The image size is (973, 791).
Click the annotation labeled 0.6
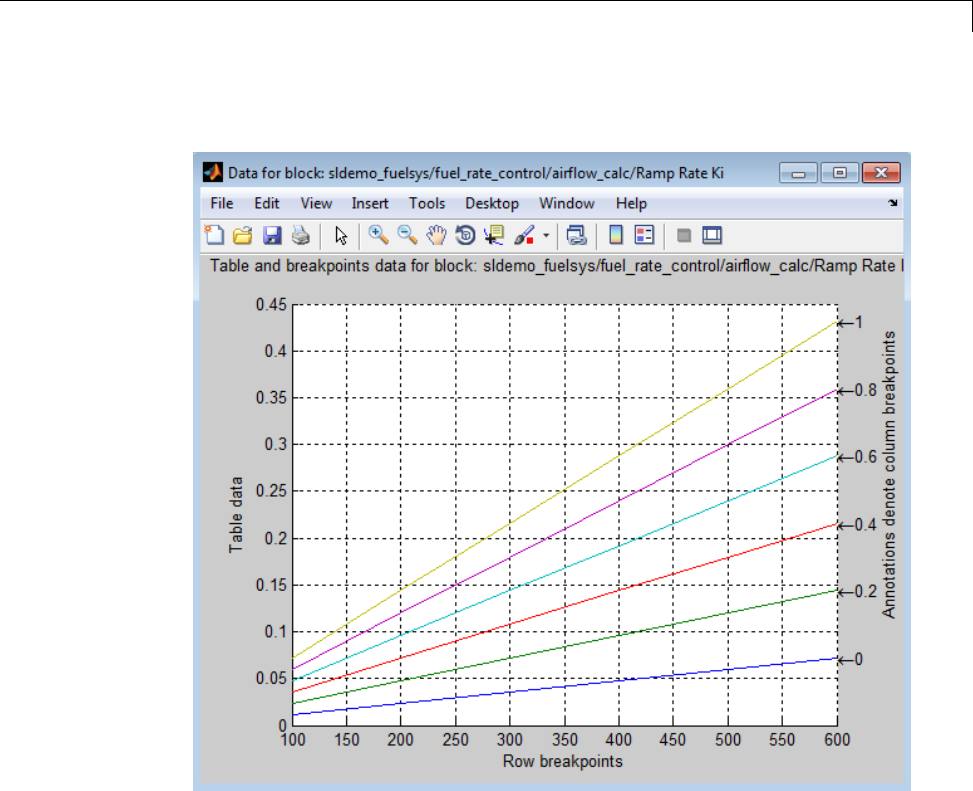coord(857,457)
